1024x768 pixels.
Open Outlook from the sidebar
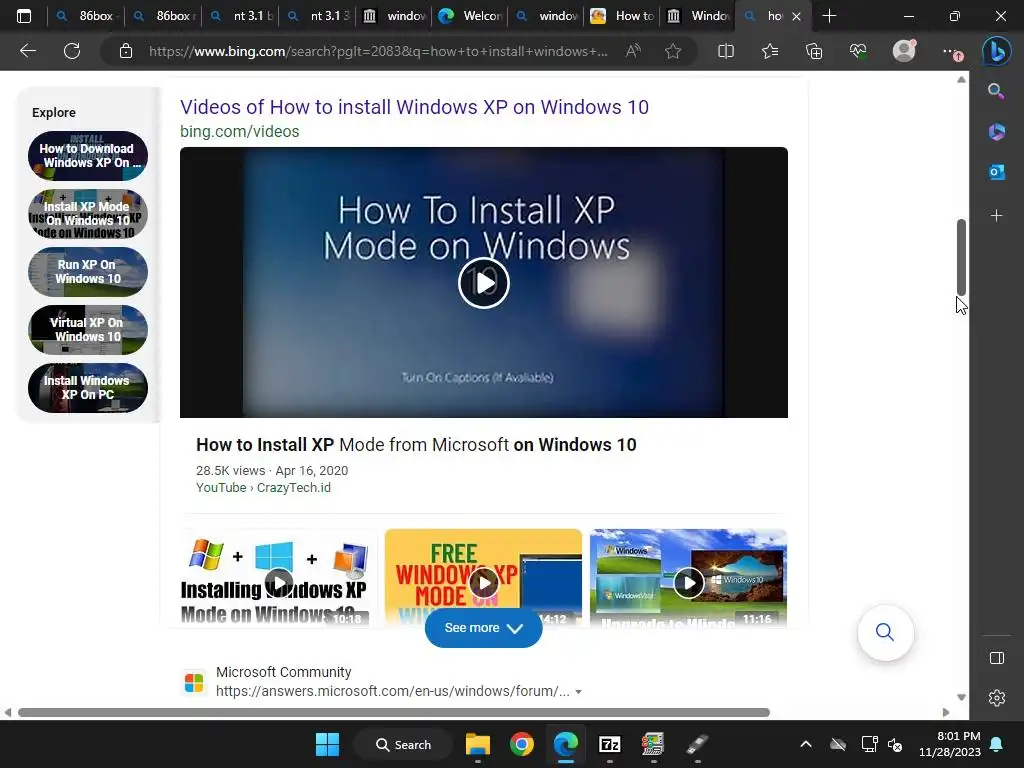[x=996, y=172]
